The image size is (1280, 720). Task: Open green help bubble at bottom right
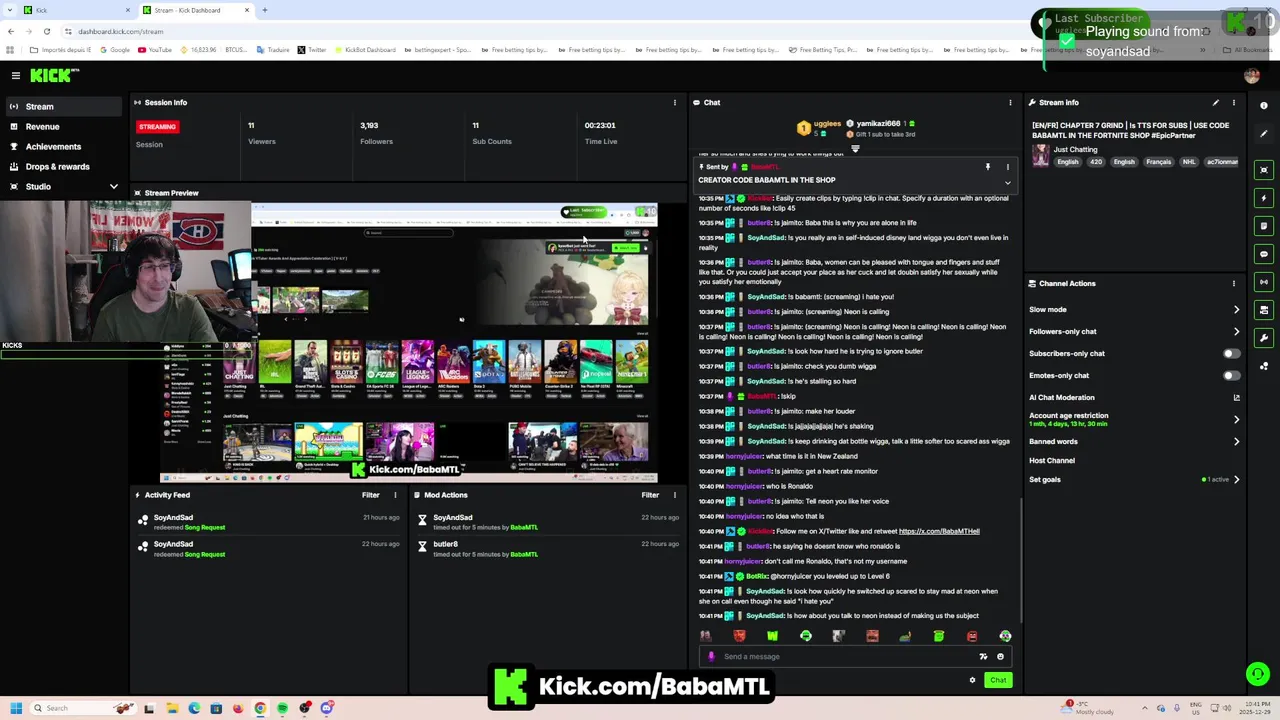coord(1258,674)
